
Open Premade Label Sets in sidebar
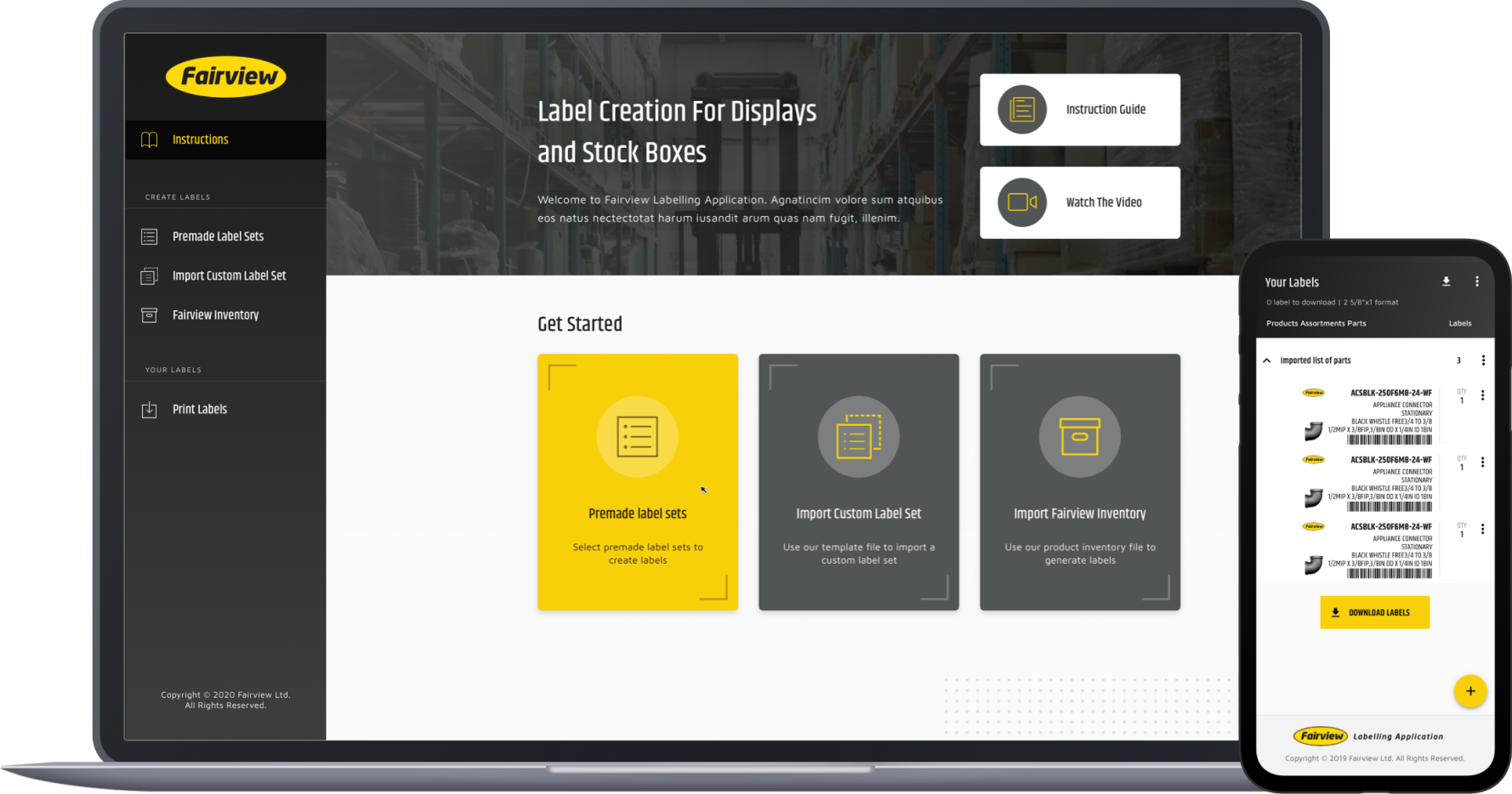[218, 236]
